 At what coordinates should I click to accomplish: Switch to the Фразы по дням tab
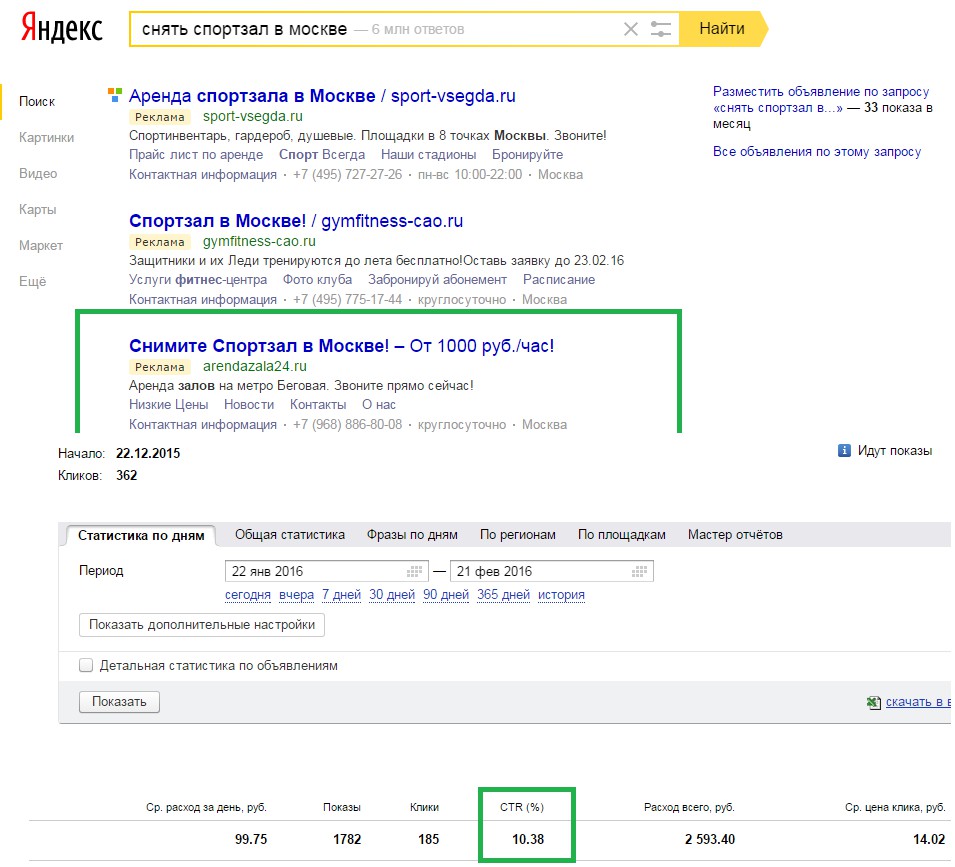pyautogui.click(x=412, y=535)
